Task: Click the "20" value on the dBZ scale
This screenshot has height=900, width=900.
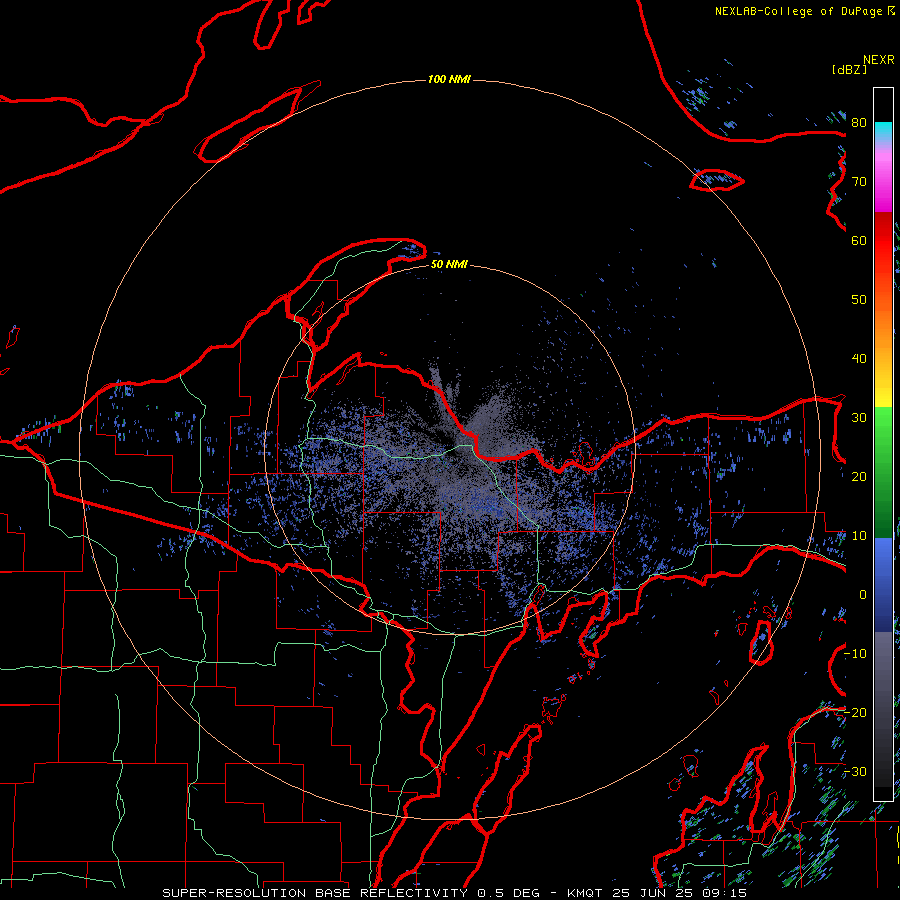Action: pos(859,477)
